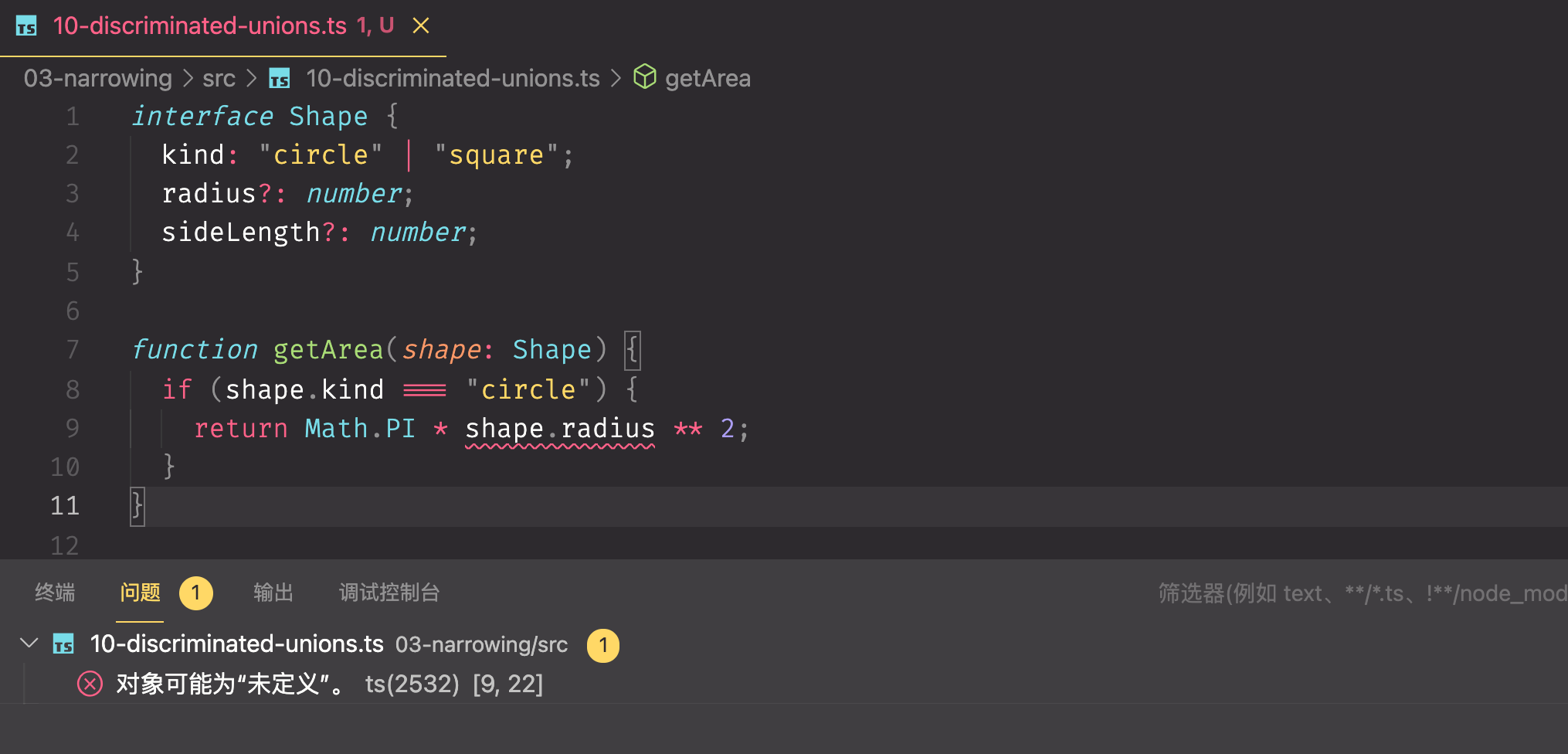Click the "circle" string literal on line 2

321,155
